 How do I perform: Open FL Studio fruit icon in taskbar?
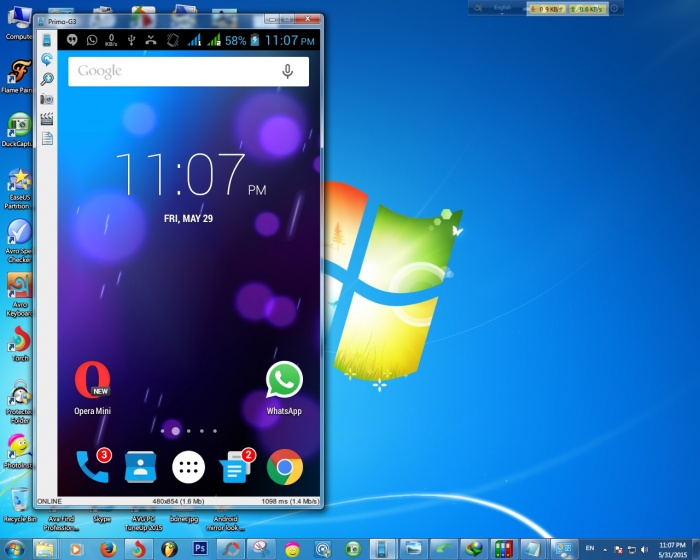click(x=169, y=549)
